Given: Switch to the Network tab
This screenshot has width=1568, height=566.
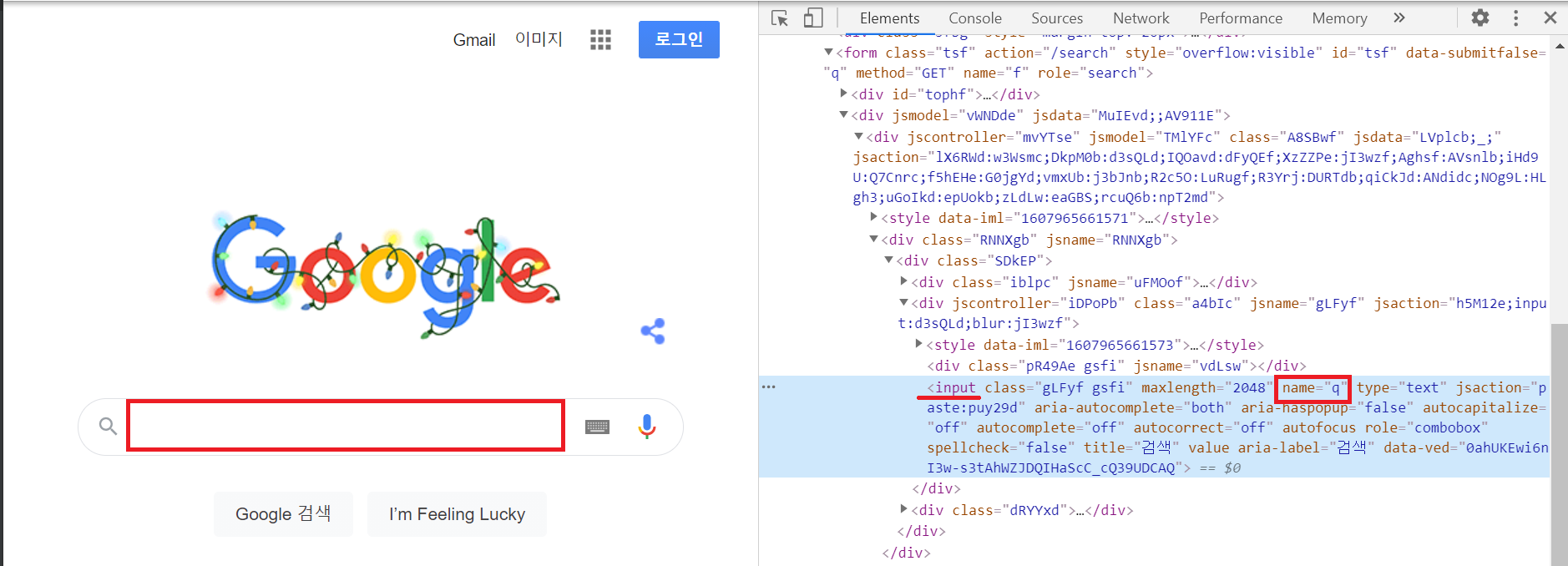Looking at the screenshot, I should [x=1141, y=18].
